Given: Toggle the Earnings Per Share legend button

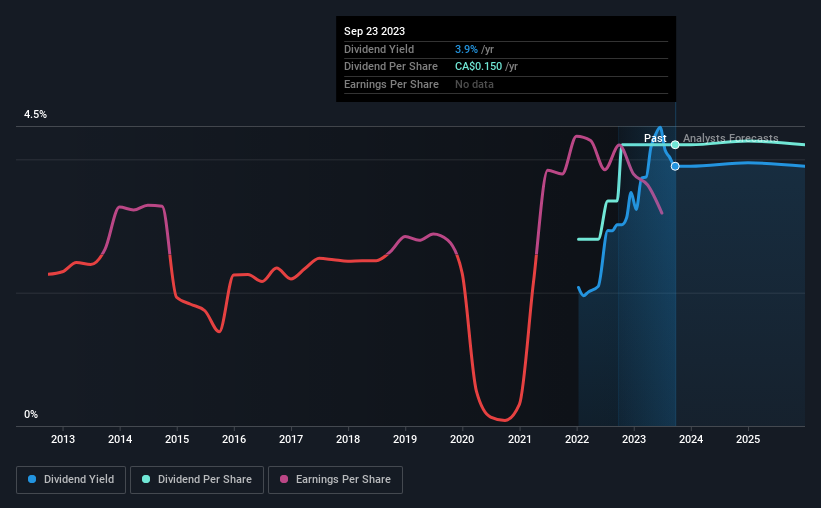Looking at the screenshot, I should coord(335,479).
